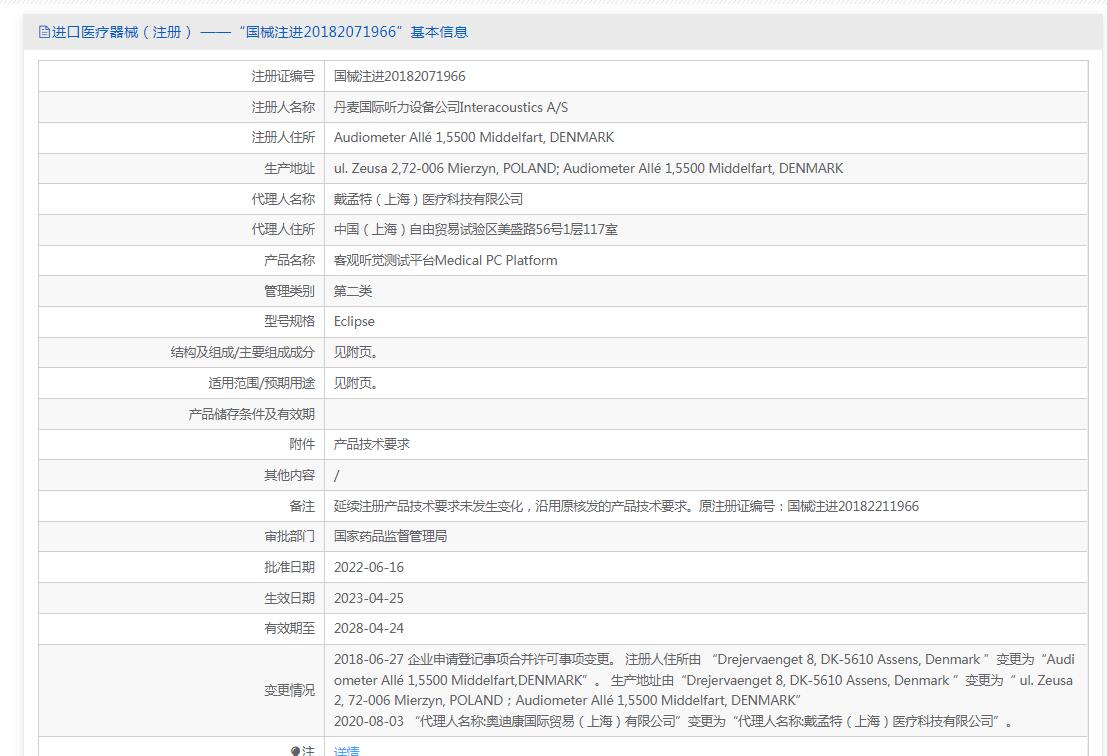Click the Eclipse model value
The image size is (1107, 756).
354,322
